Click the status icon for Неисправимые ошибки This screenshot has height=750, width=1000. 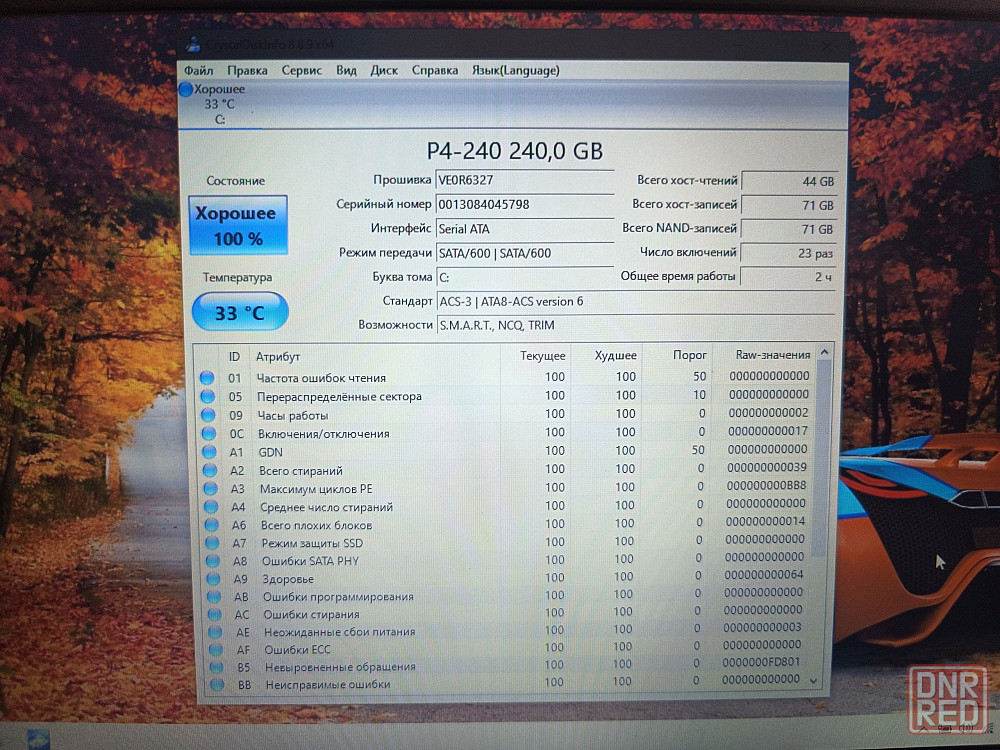(215, 685)
